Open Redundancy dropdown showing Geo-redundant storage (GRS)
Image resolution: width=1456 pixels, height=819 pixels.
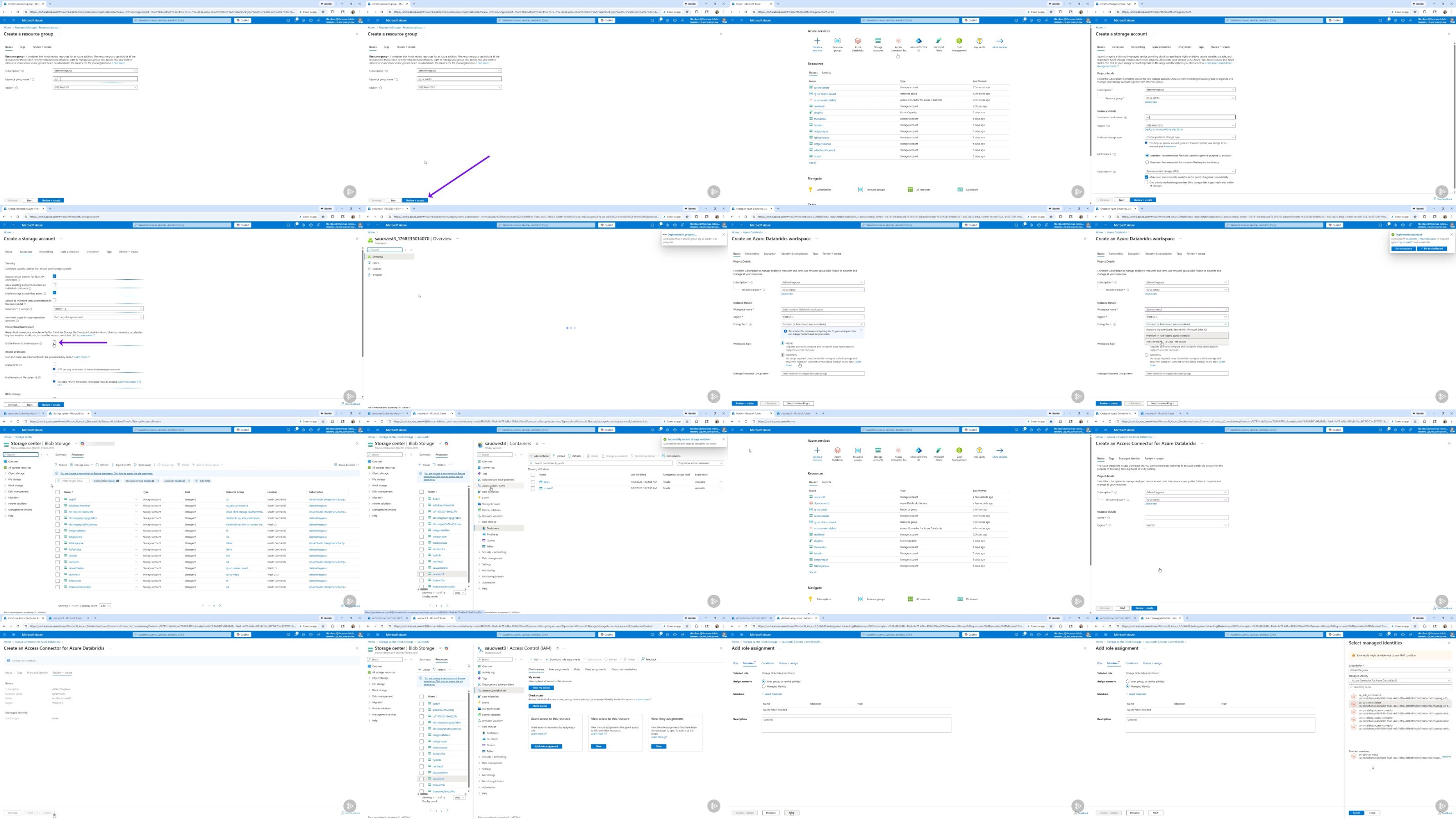1190,171
